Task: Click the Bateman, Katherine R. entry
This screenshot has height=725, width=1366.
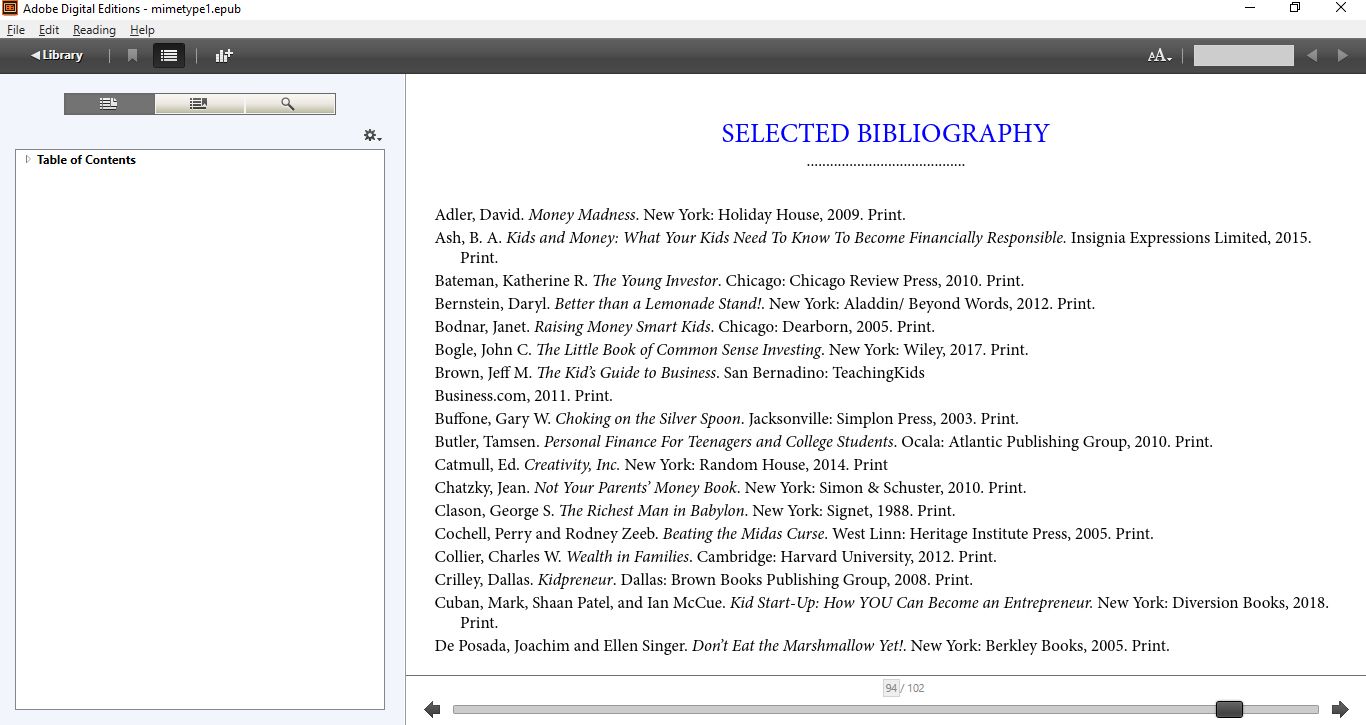Action: tap(729, 281)
